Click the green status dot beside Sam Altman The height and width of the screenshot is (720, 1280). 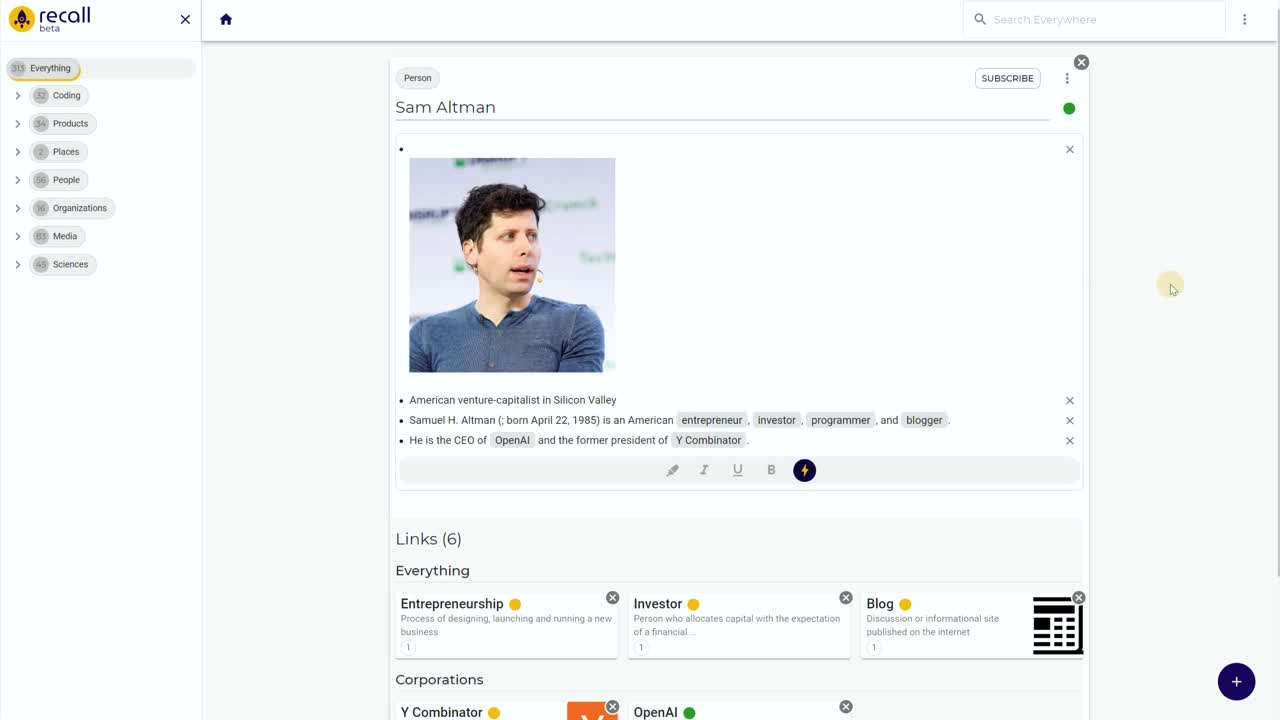point(1069,108)
